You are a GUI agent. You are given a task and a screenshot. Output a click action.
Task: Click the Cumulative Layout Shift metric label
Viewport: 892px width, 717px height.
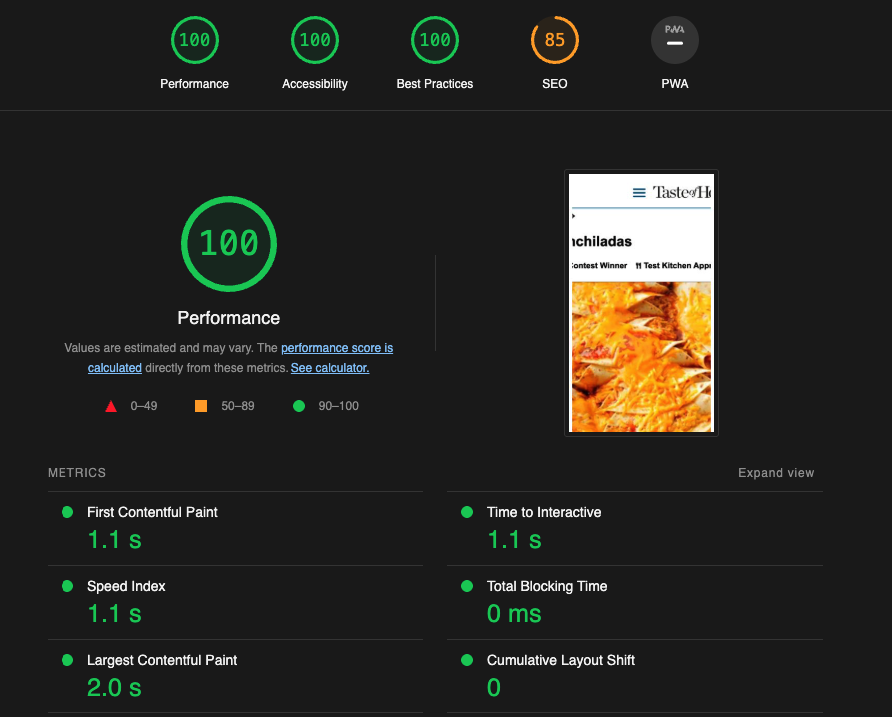[x=561, y=660]
